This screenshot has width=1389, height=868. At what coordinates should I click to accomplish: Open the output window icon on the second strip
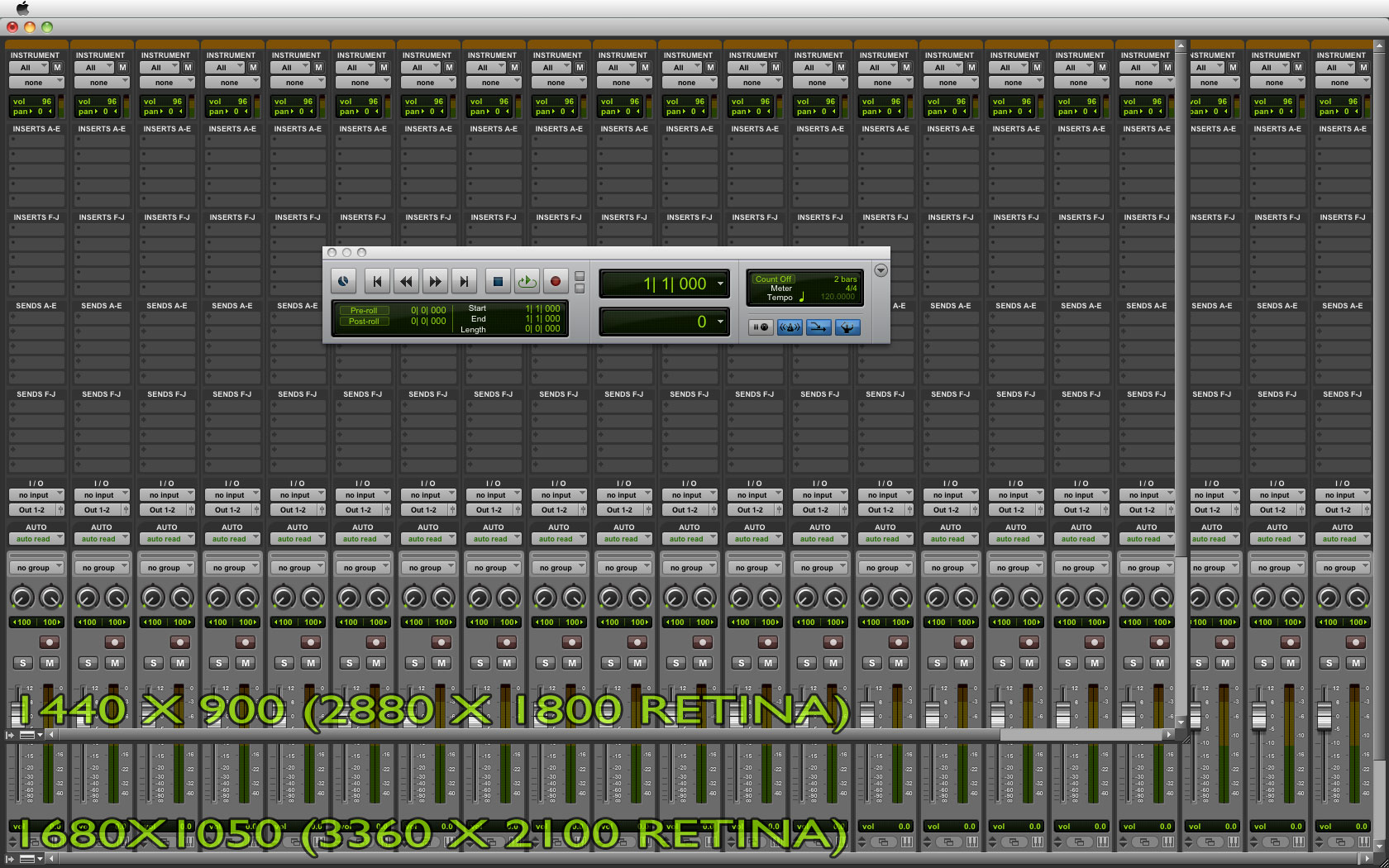point(126,510)
